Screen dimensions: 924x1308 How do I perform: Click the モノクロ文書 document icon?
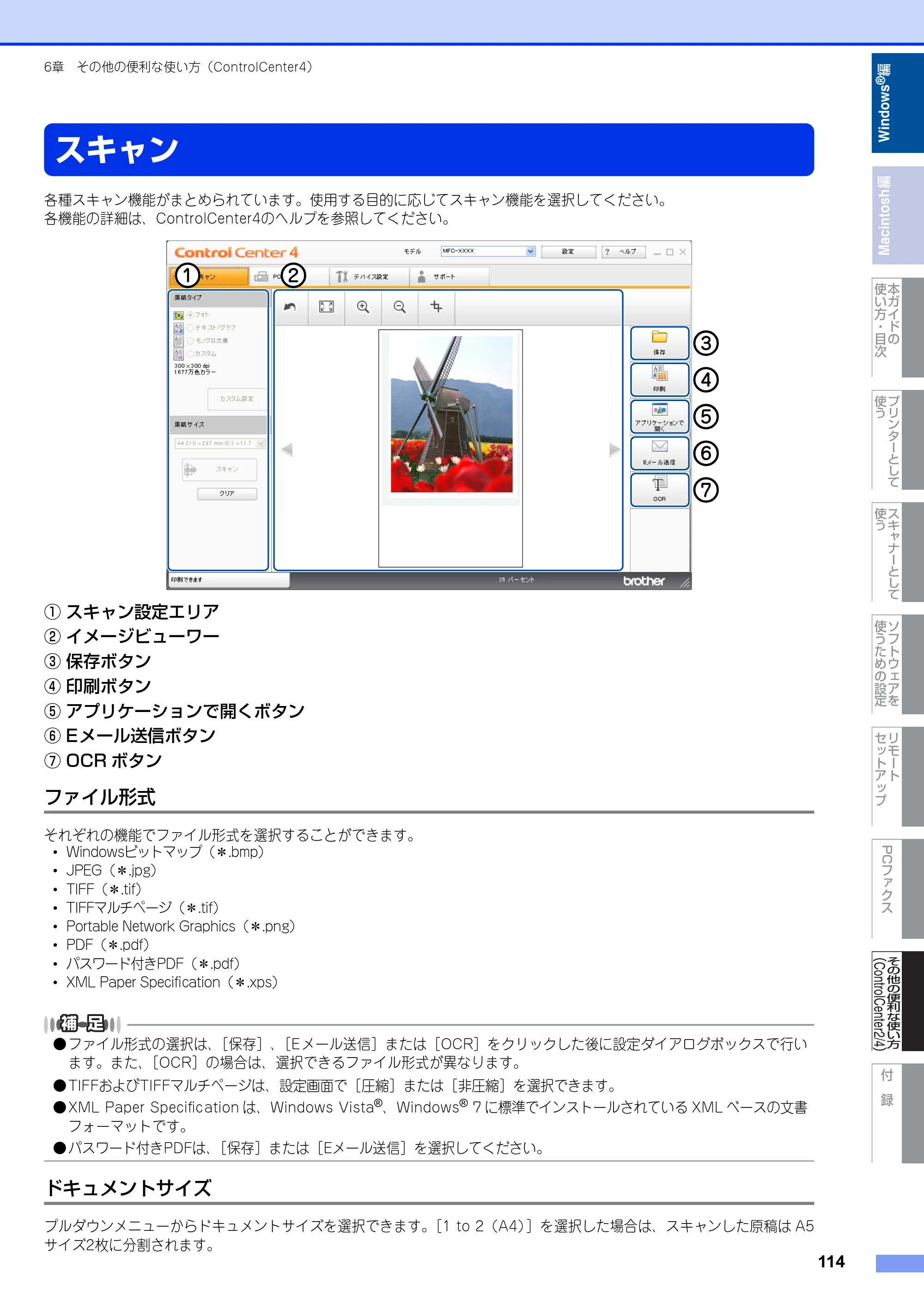pyautogui.click(x=179, y=341)
